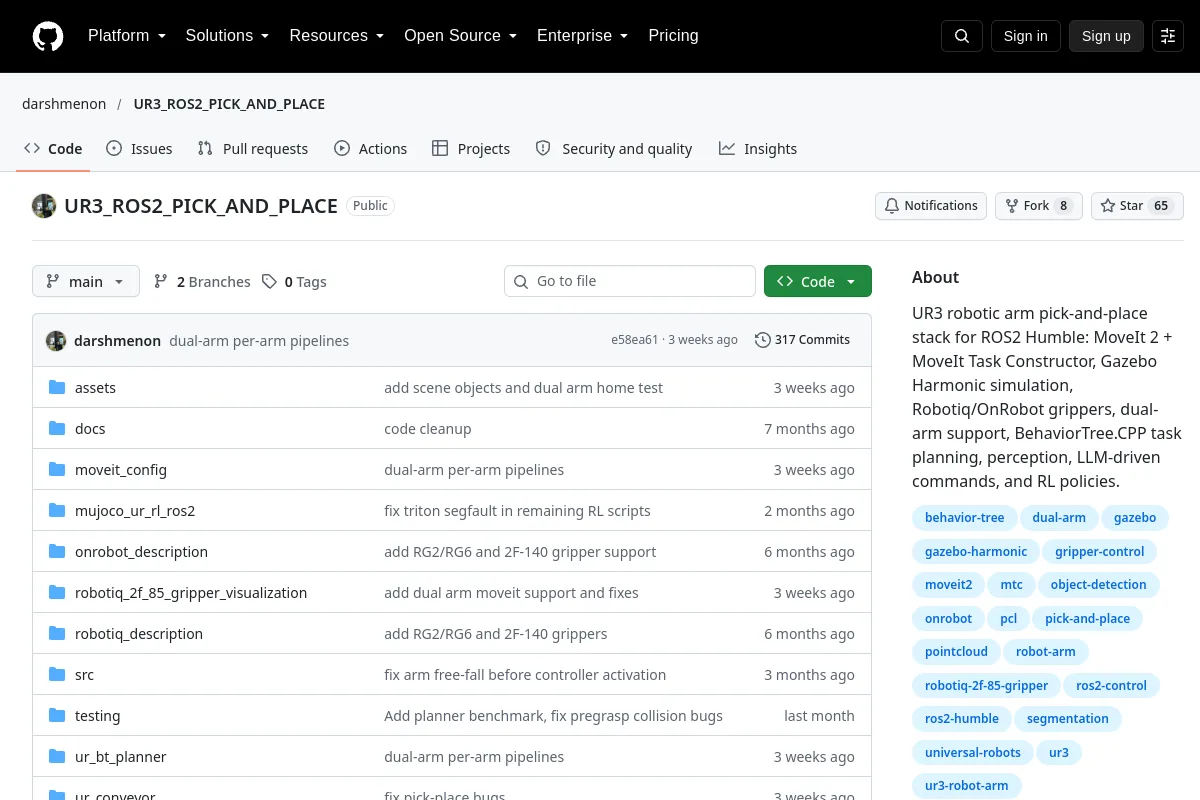Select the Code tab
1200x800 pixels.
pyautogui.click(x=53, y=149)
